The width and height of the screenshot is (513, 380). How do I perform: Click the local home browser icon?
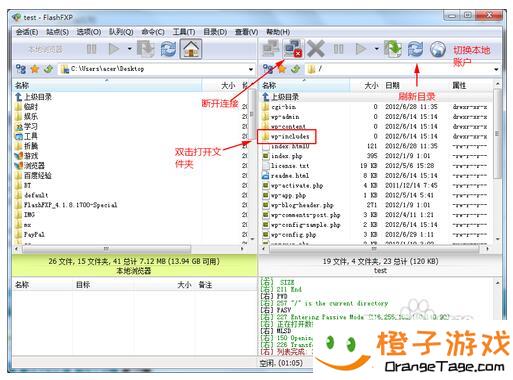[191, 49]
